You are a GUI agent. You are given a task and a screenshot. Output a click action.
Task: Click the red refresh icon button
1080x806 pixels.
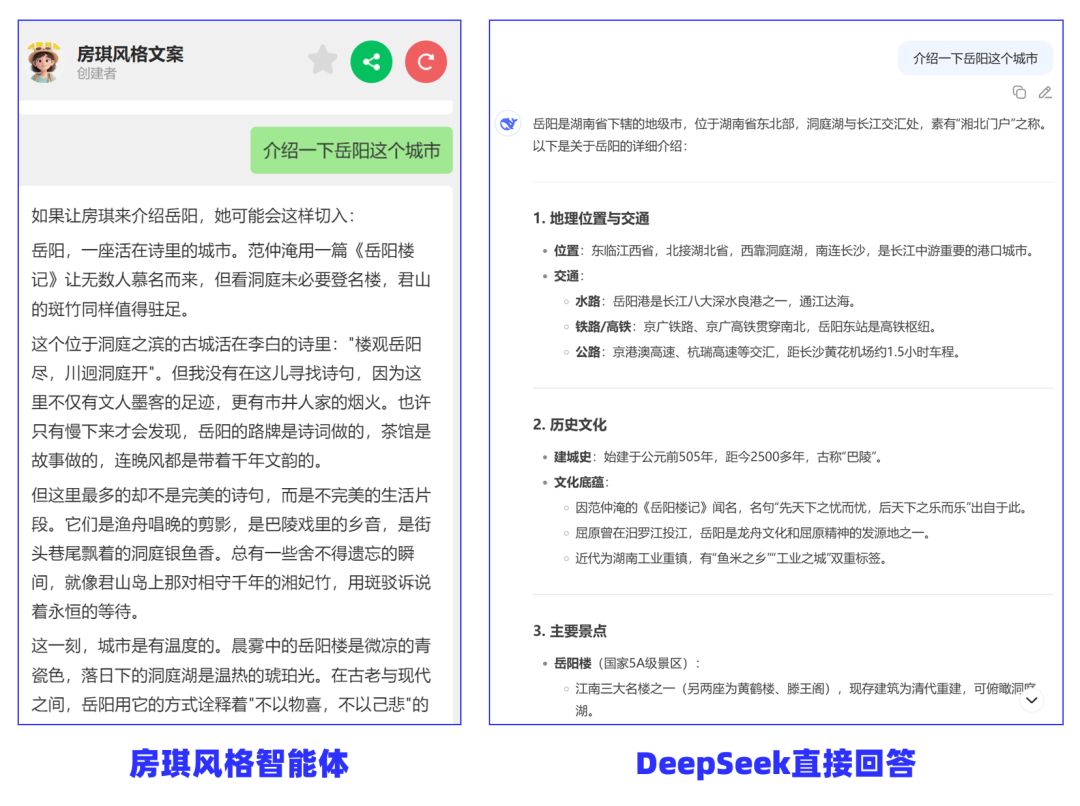[x=426, y=62]
